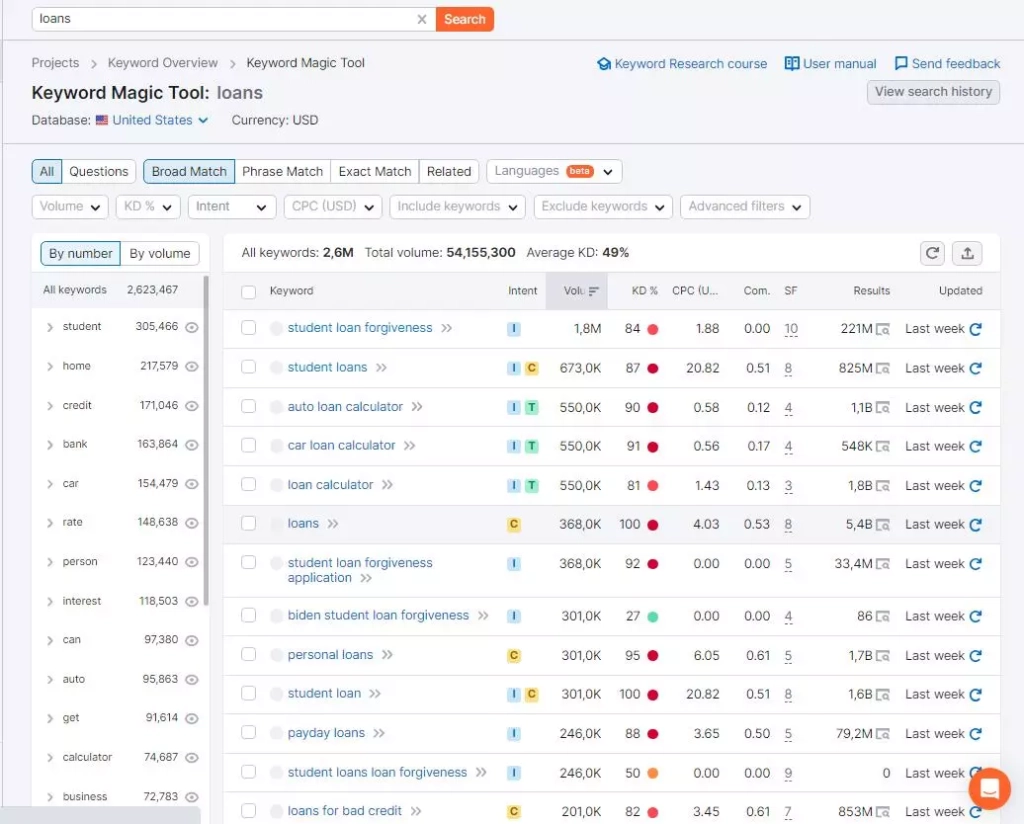This screenshot has width=1024, height=824.
Task: Add student loan keyword circle icon
Action: coord(276,694)
